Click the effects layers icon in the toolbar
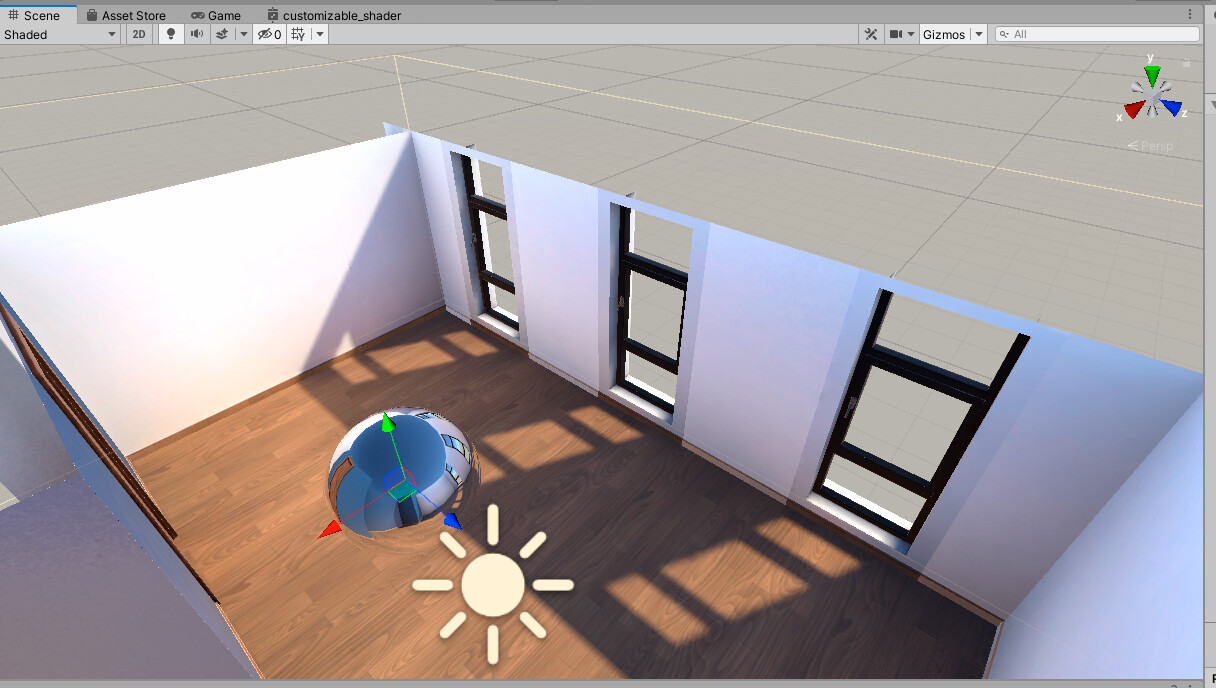Screen dimensions: 1216x688 (222, 33)
